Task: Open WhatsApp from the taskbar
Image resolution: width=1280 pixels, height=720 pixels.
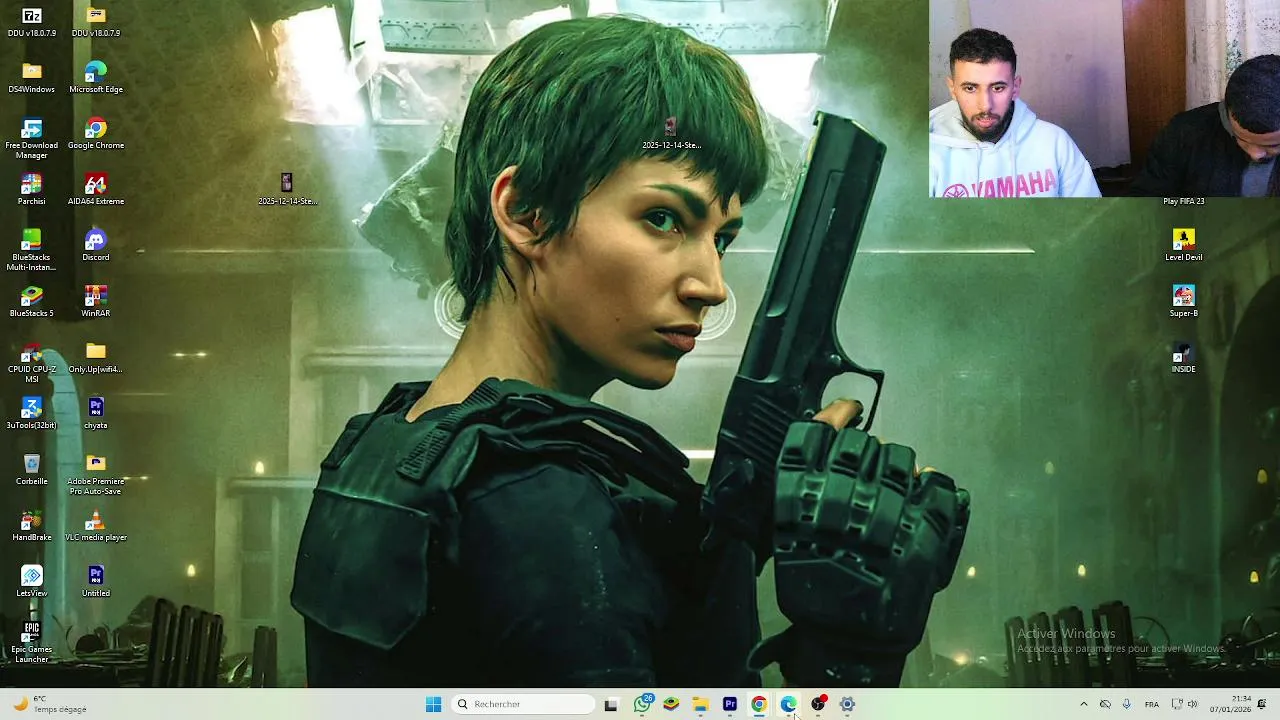Action: 642,704
